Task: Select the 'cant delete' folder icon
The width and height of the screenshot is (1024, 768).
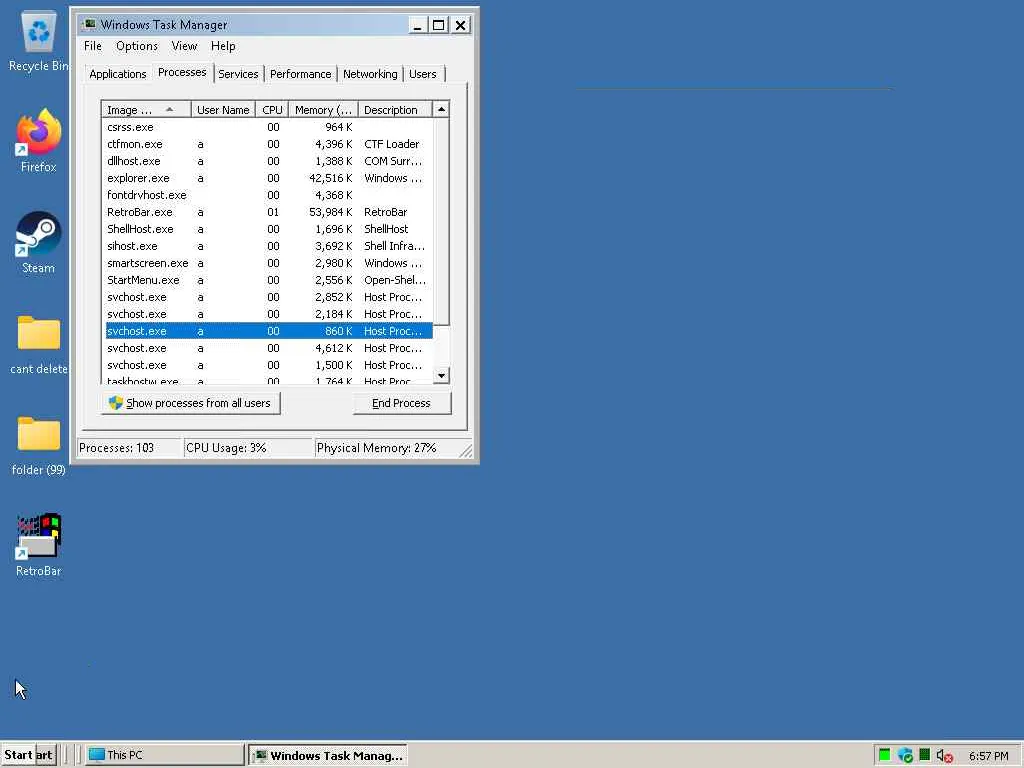Action: tap(39, 345)
